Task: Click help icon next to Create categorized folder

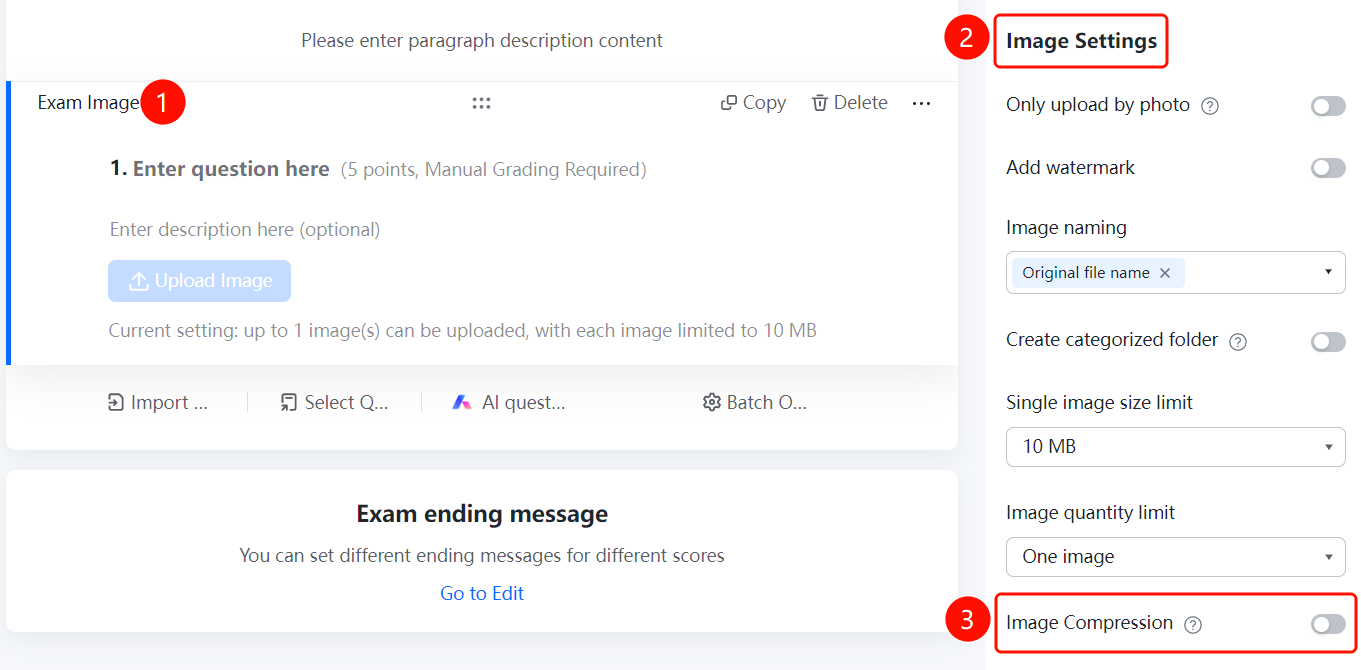Action: pyautogui.click(x=1238, y=341)
